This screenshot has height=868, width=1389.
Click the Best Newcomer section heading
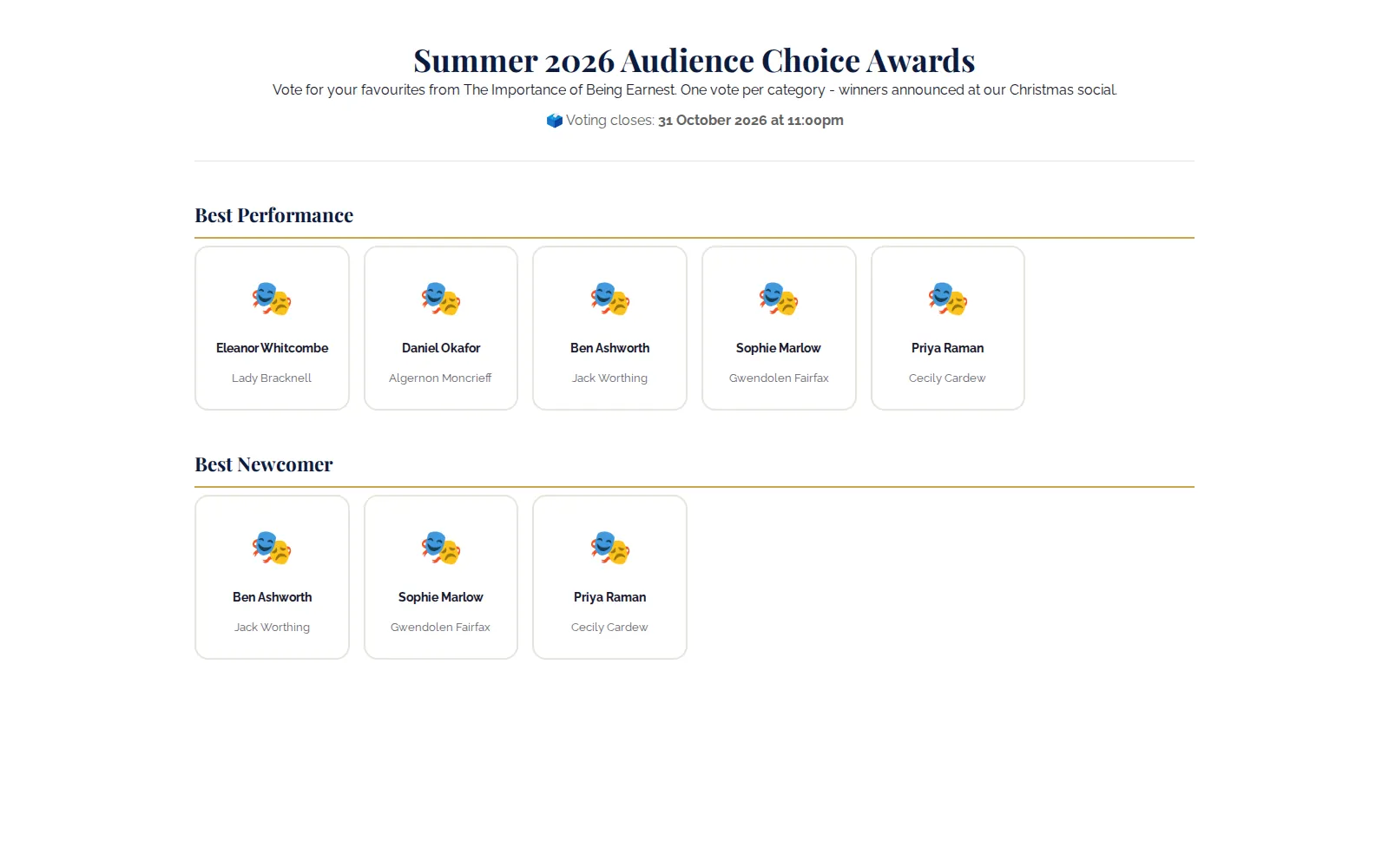(x=264, y=464)
